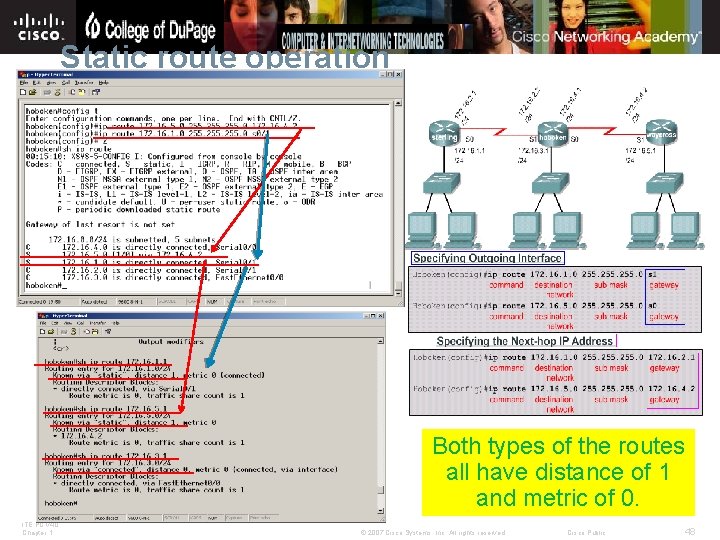The width and height of the screenshot is (720, 540).
Task: Click '172.16.4.2' gateway in next-hop box
Action: 671,388
